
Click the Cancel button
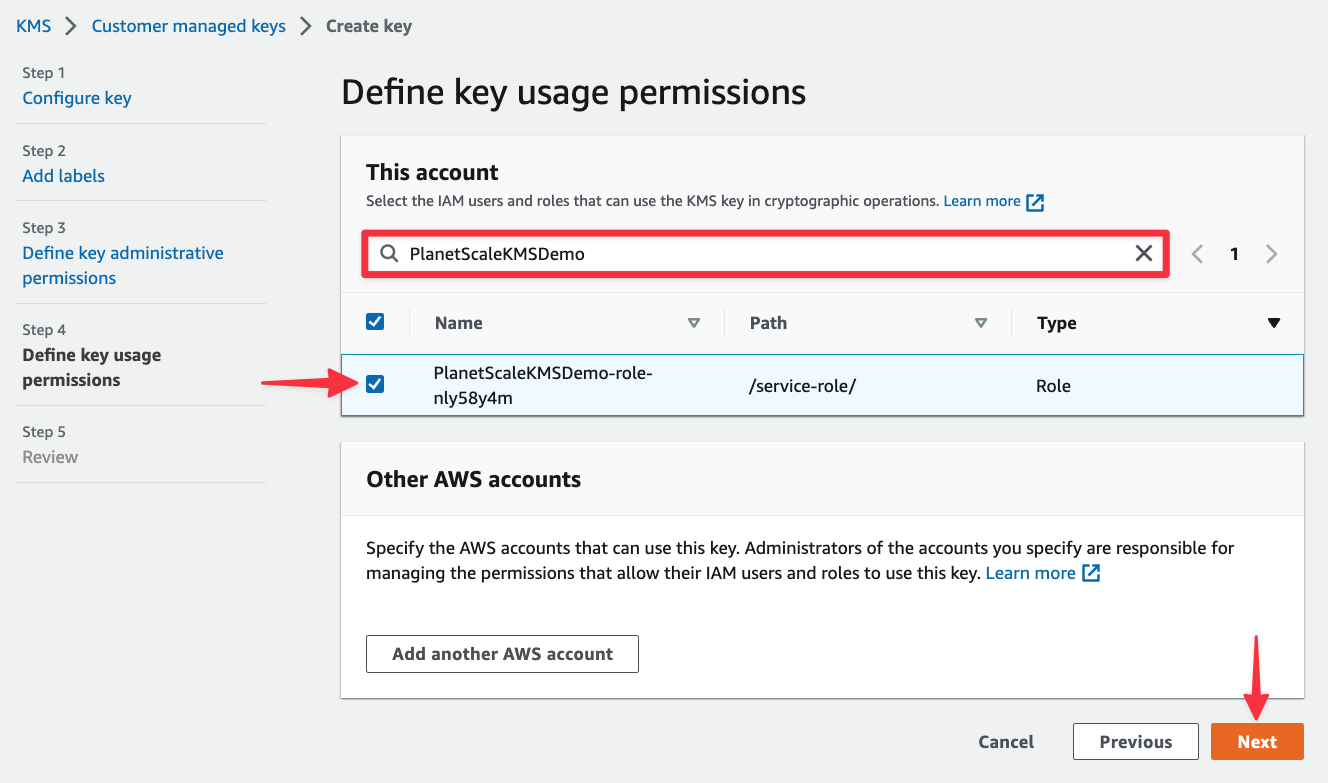click(1006, 742)
